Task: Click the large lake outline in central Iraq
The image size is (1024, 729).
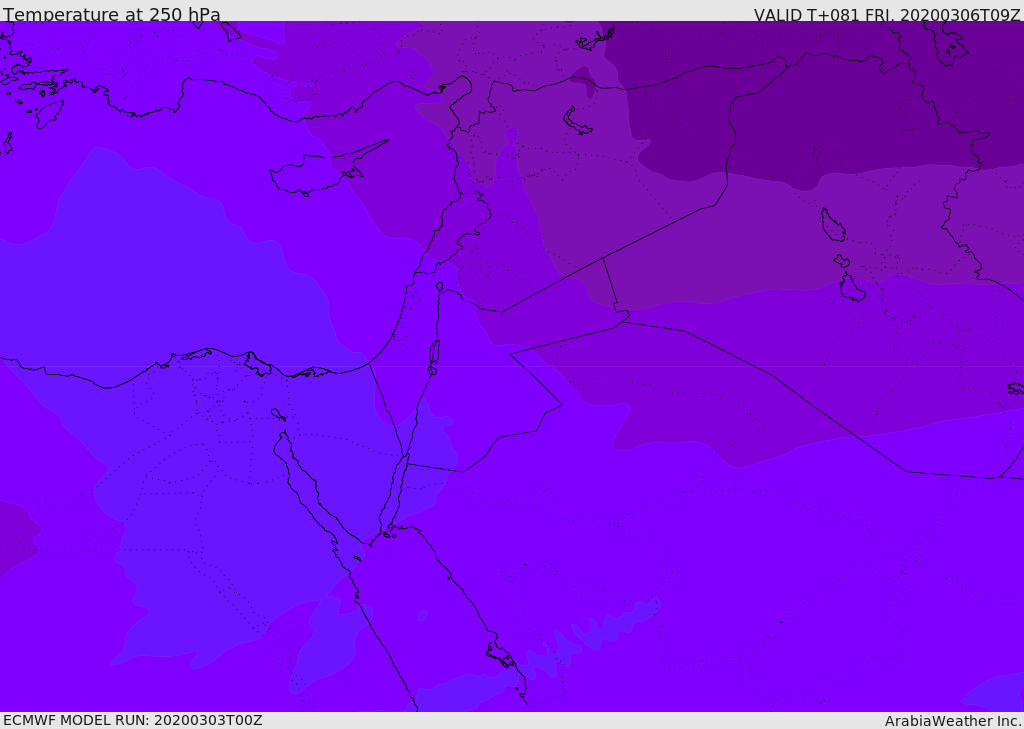Action: coord(832,225)
